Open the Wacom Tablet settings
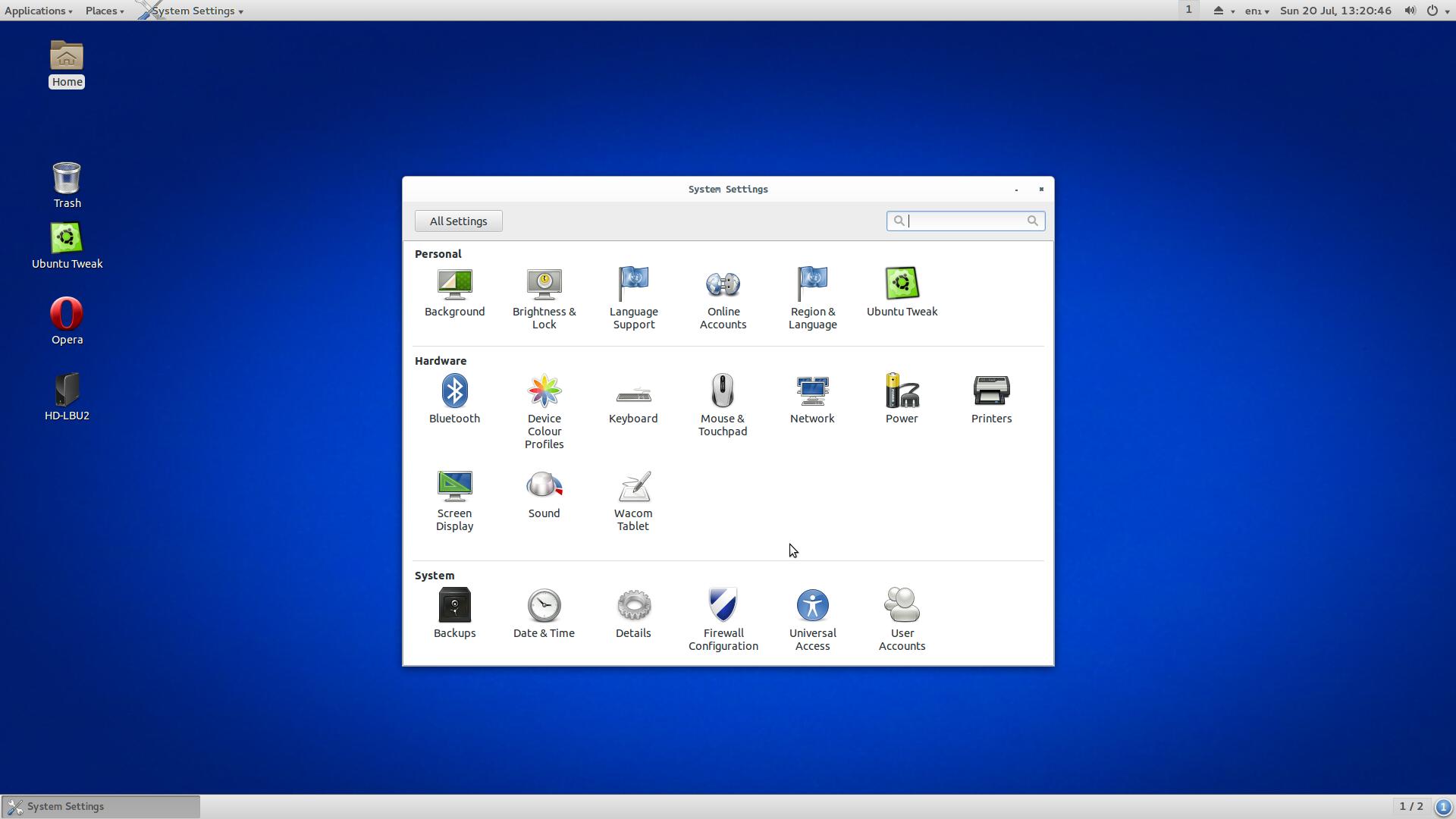1456x819 pixels. pos(632,500)
